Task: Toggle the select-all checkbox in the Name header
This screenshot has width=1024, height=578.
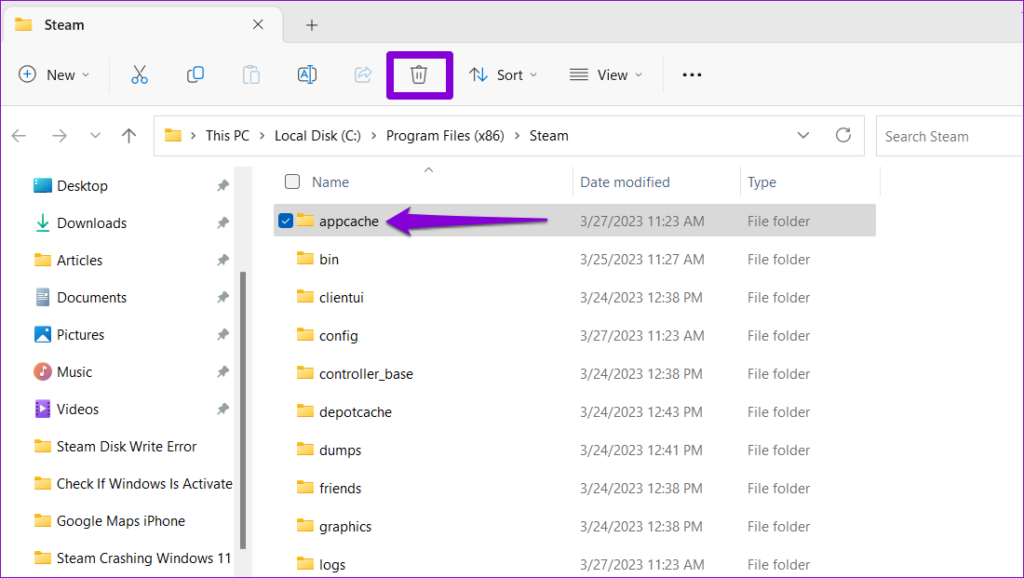Action: [x=292, y=182]
